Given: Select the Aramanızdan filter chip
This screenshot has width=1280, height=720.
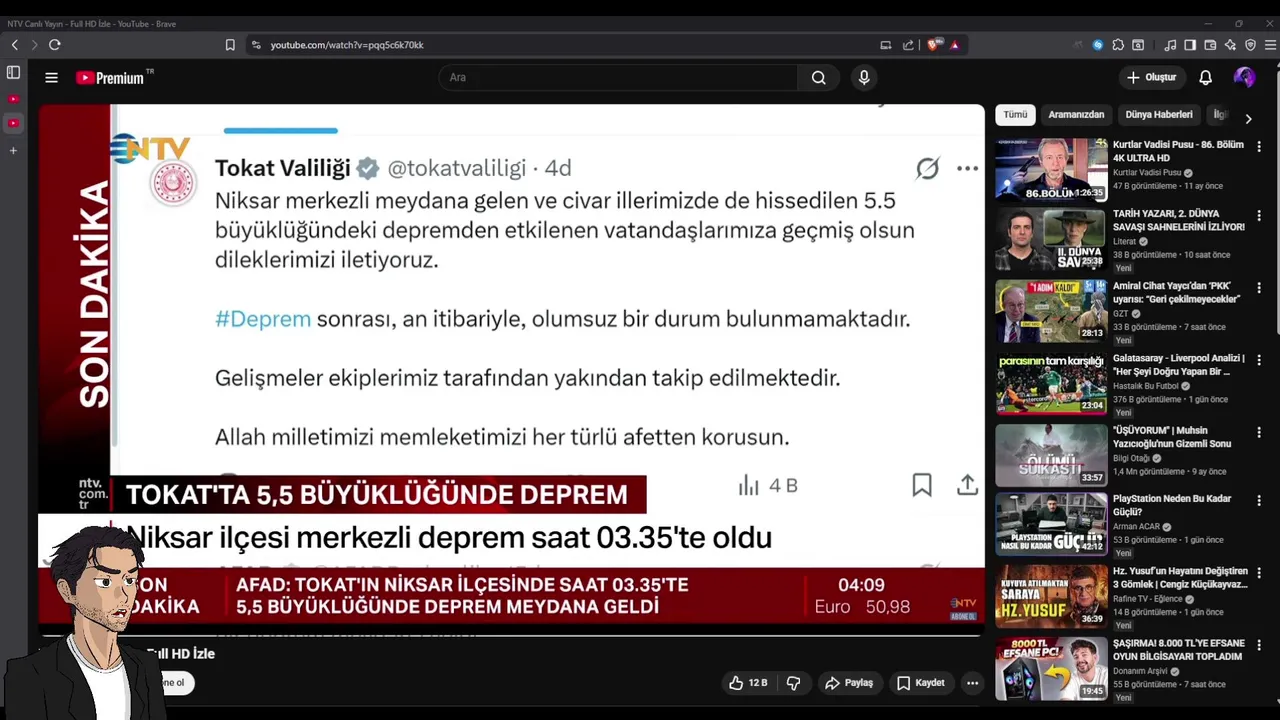Looking at the screenshot, I should tap(1076, 115).
